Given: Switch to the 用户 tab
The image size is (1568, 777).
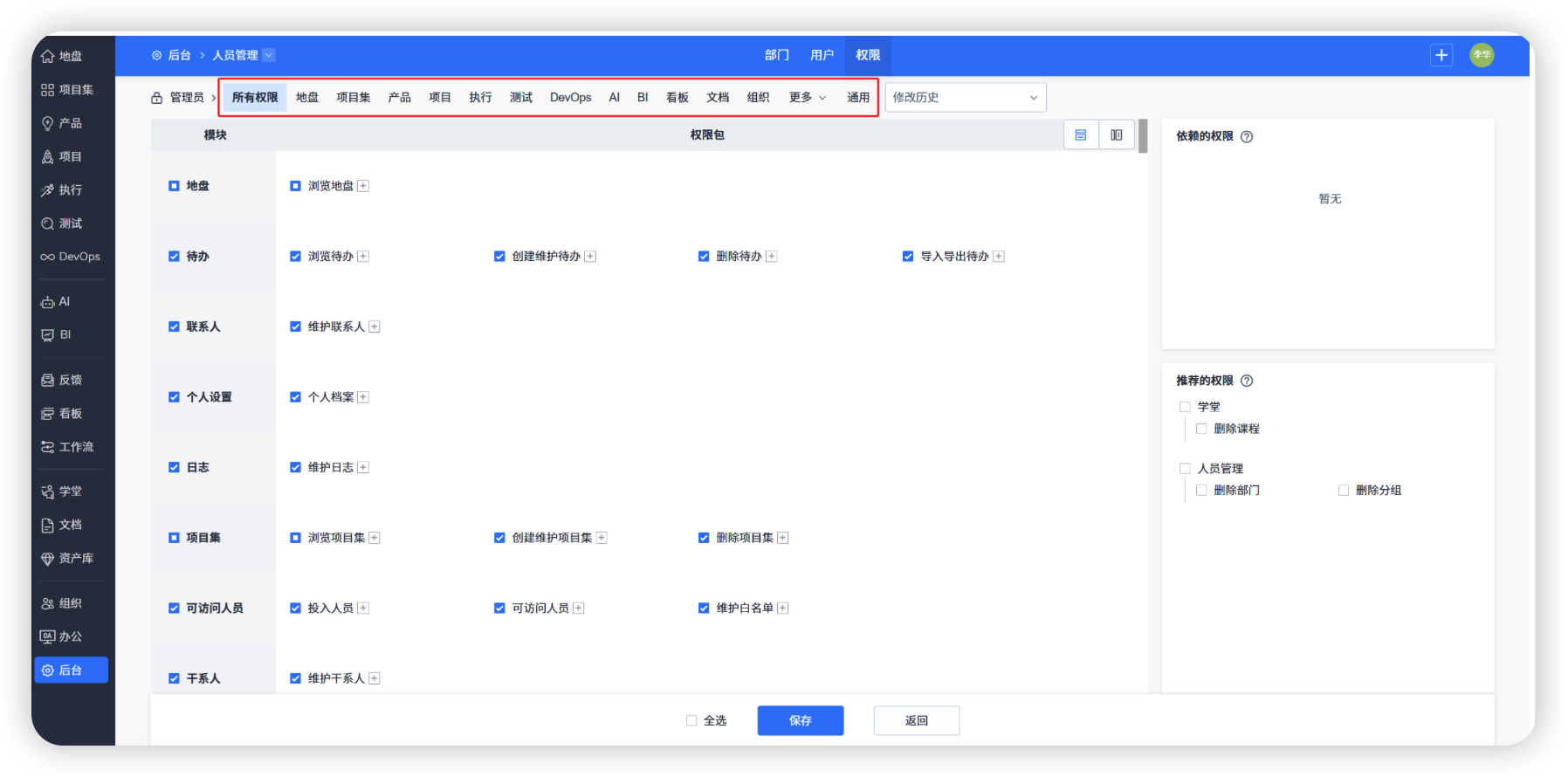Looking at the screenshot, I should pyautogui.click(x=822, y=55).
